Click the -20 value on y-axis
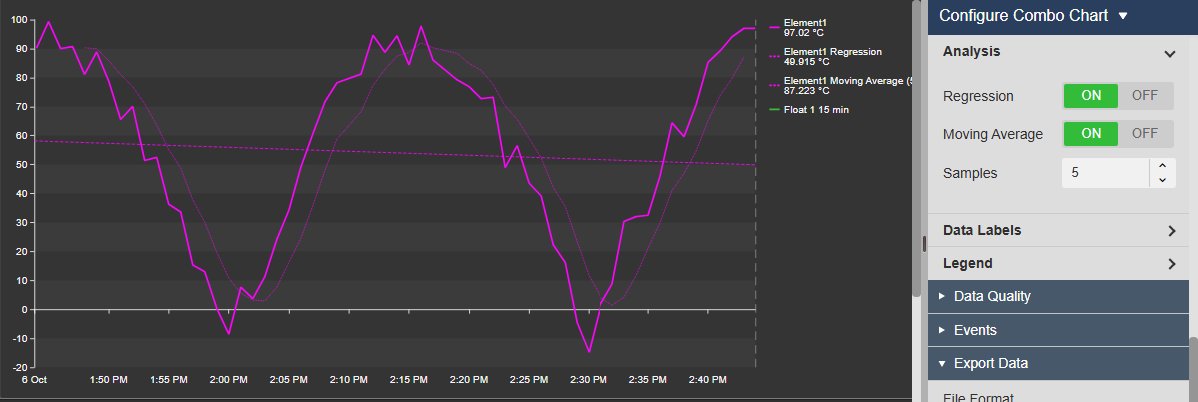This screenshot has height=402, width=1198. pos(20,367)
